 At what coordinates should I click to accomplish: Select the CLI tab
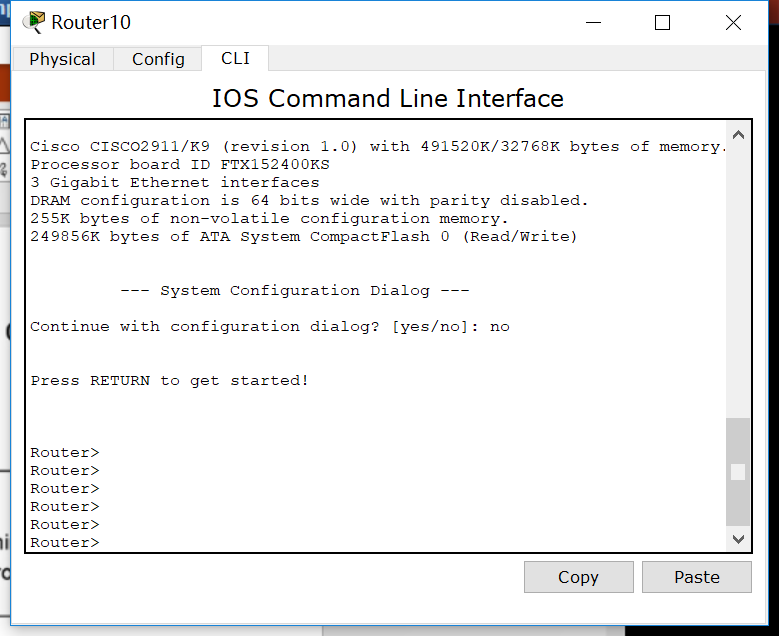(x=235, y=58)
